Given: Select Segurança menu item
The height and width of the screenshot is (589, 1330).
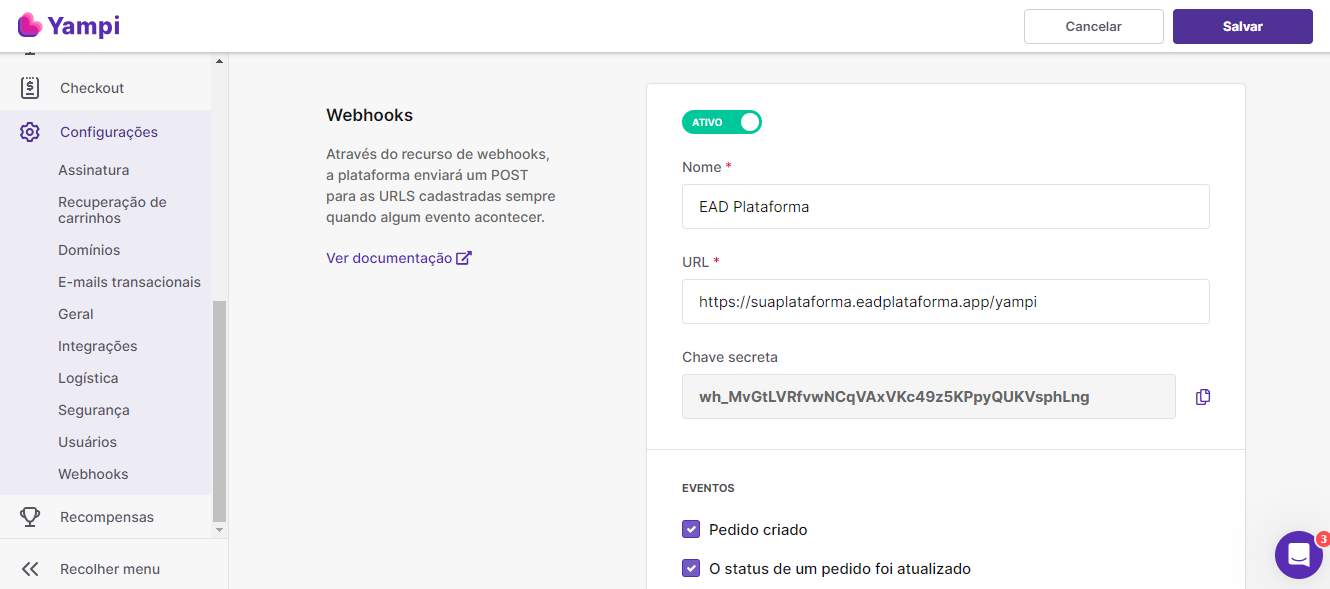Looking at the screenshot, I should (94, 410).
